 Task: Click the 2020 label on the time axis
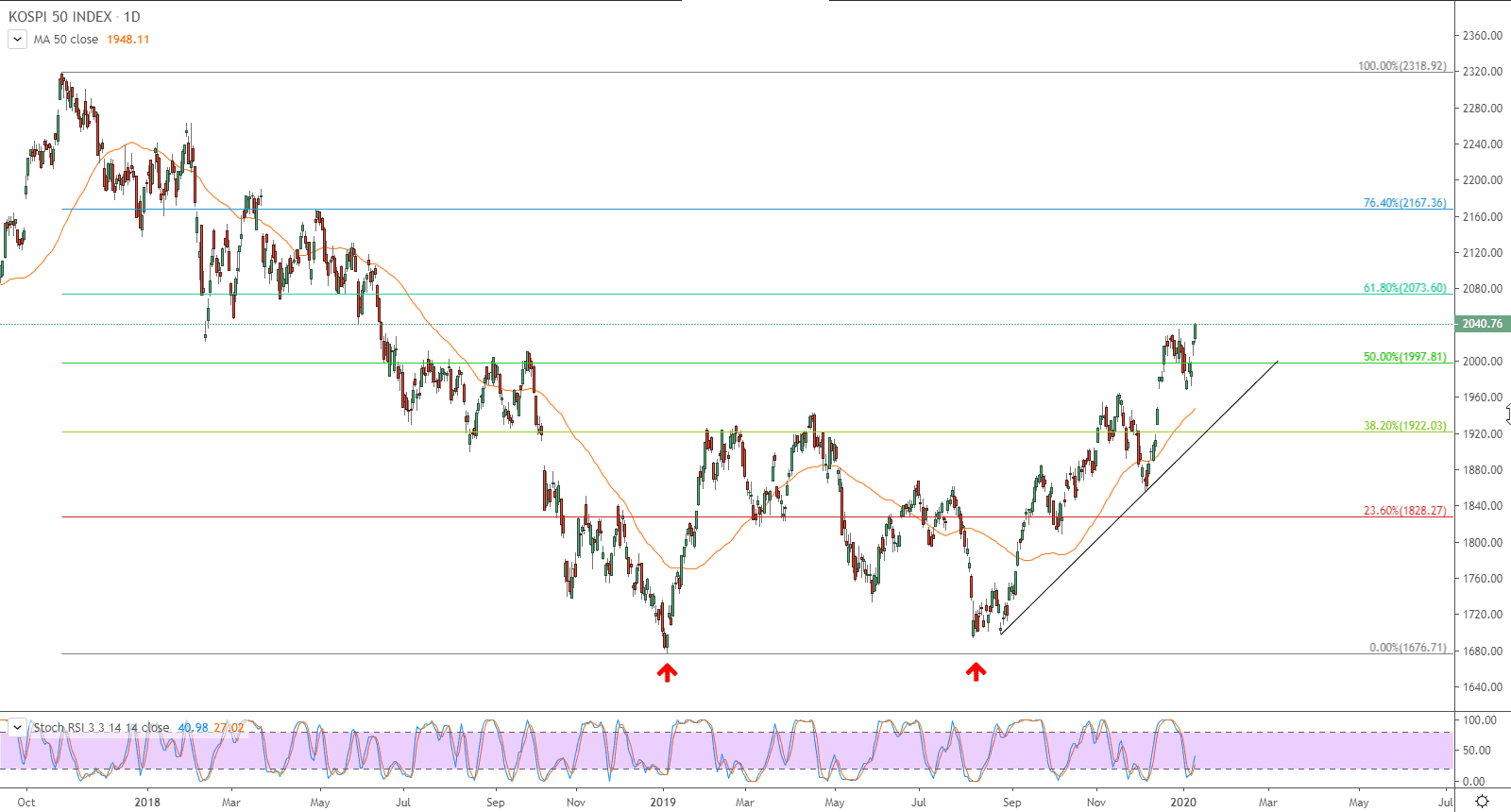[x=1183, y=803]
